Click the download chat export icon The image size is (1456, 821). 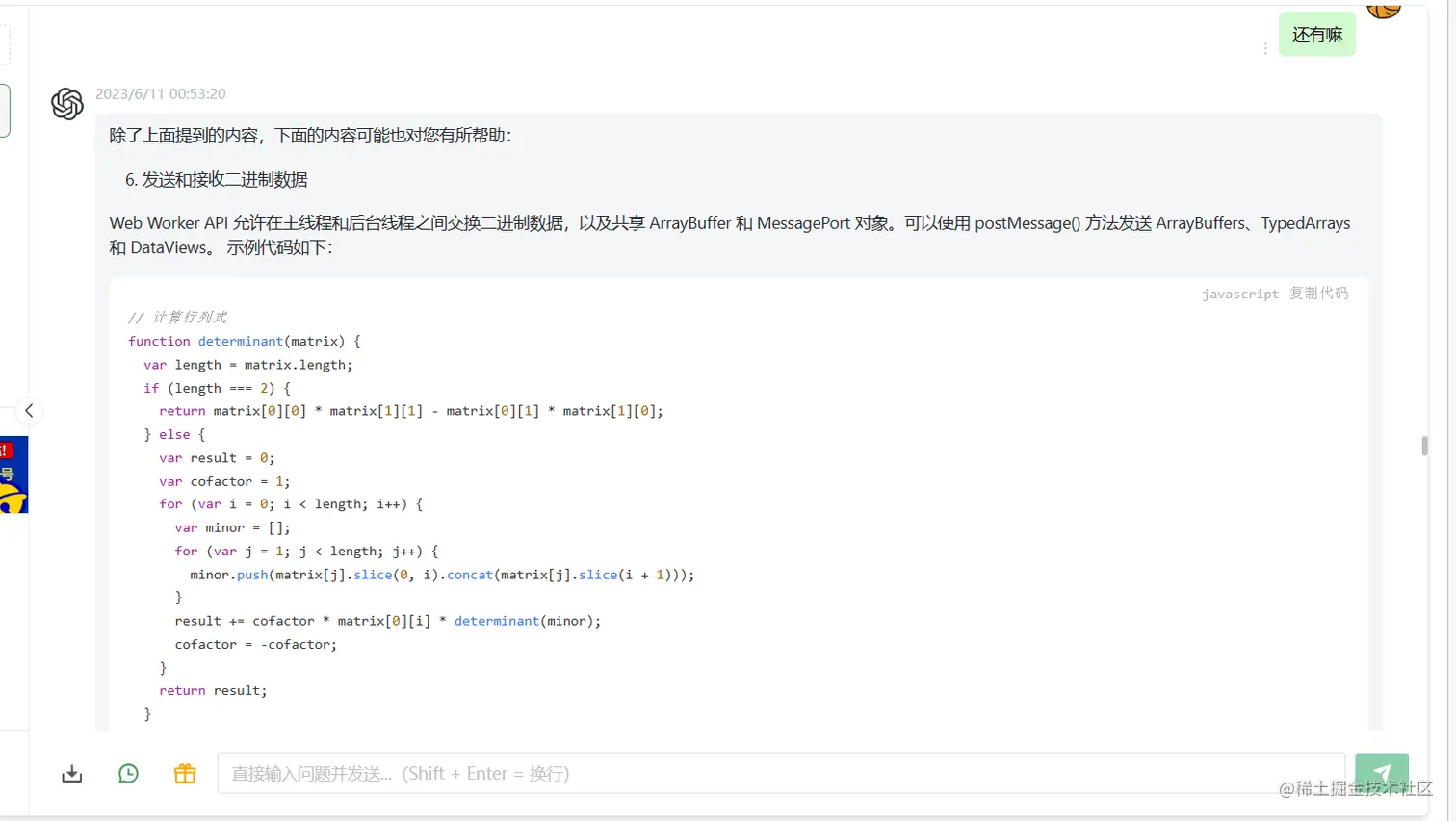70,773
